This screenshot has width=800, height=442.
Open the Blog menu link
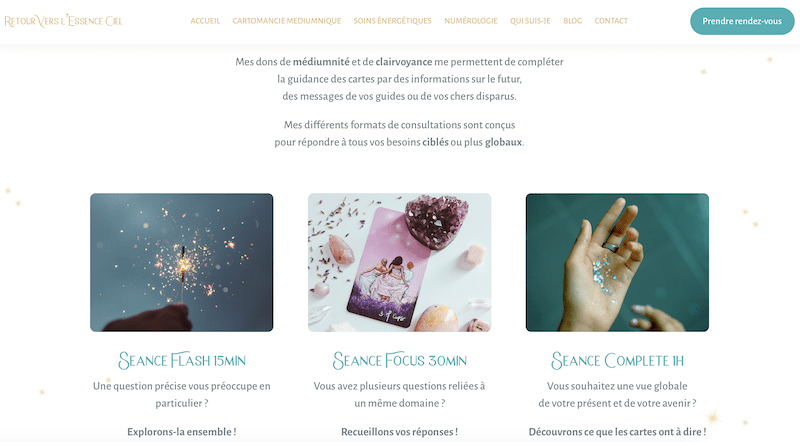point(572,21)
